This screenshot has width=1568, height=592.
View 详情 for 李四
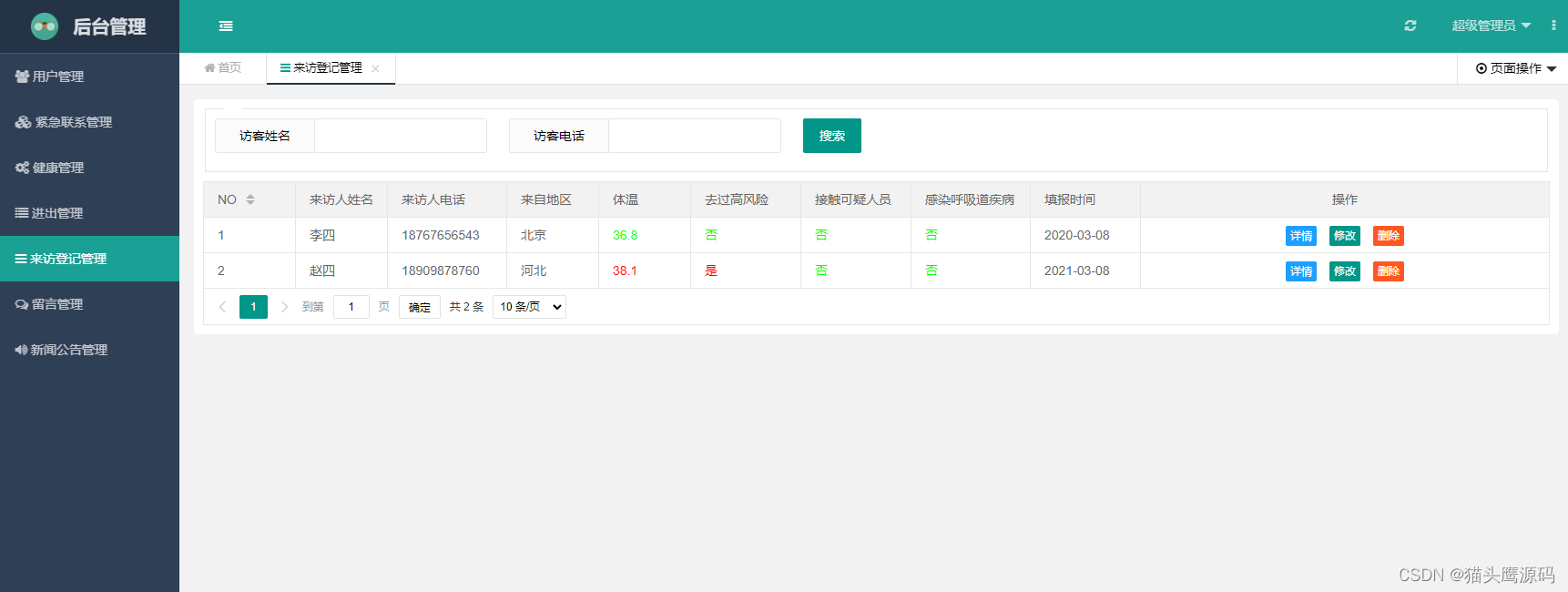coord(1301,236)
